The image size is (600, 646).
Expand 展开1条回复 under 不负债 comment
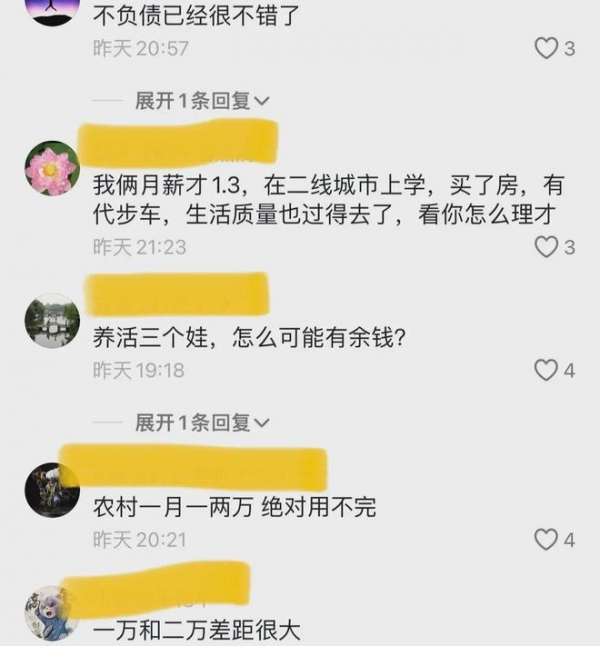click(202, 101)
